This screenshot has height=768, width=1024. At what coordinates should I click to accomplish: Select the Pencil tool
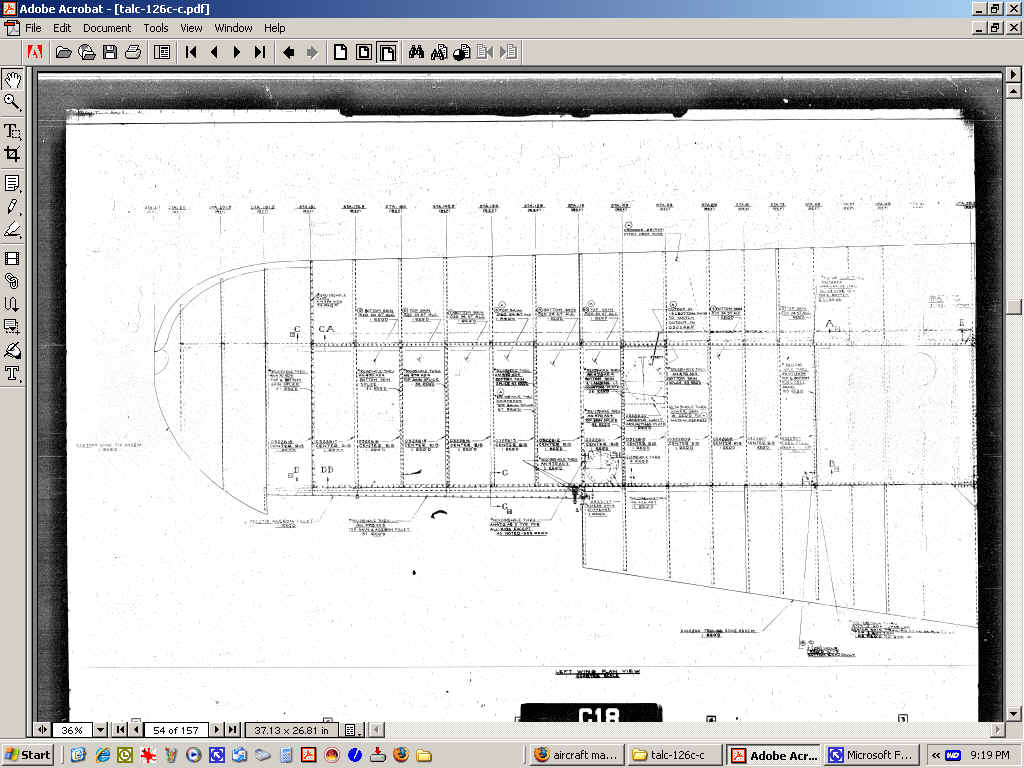[13, 206]
